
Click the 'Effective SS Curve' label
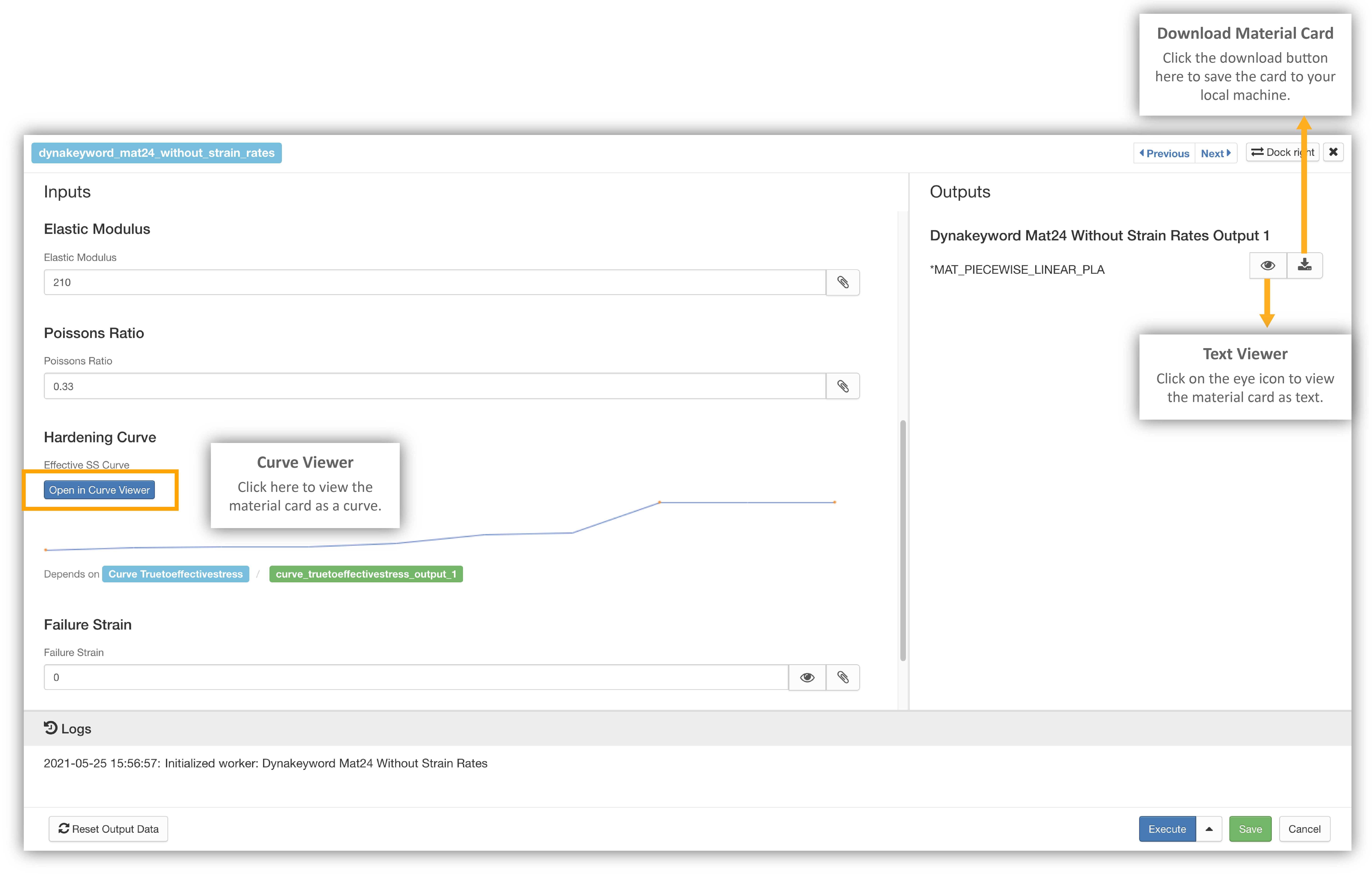(87, 465)
